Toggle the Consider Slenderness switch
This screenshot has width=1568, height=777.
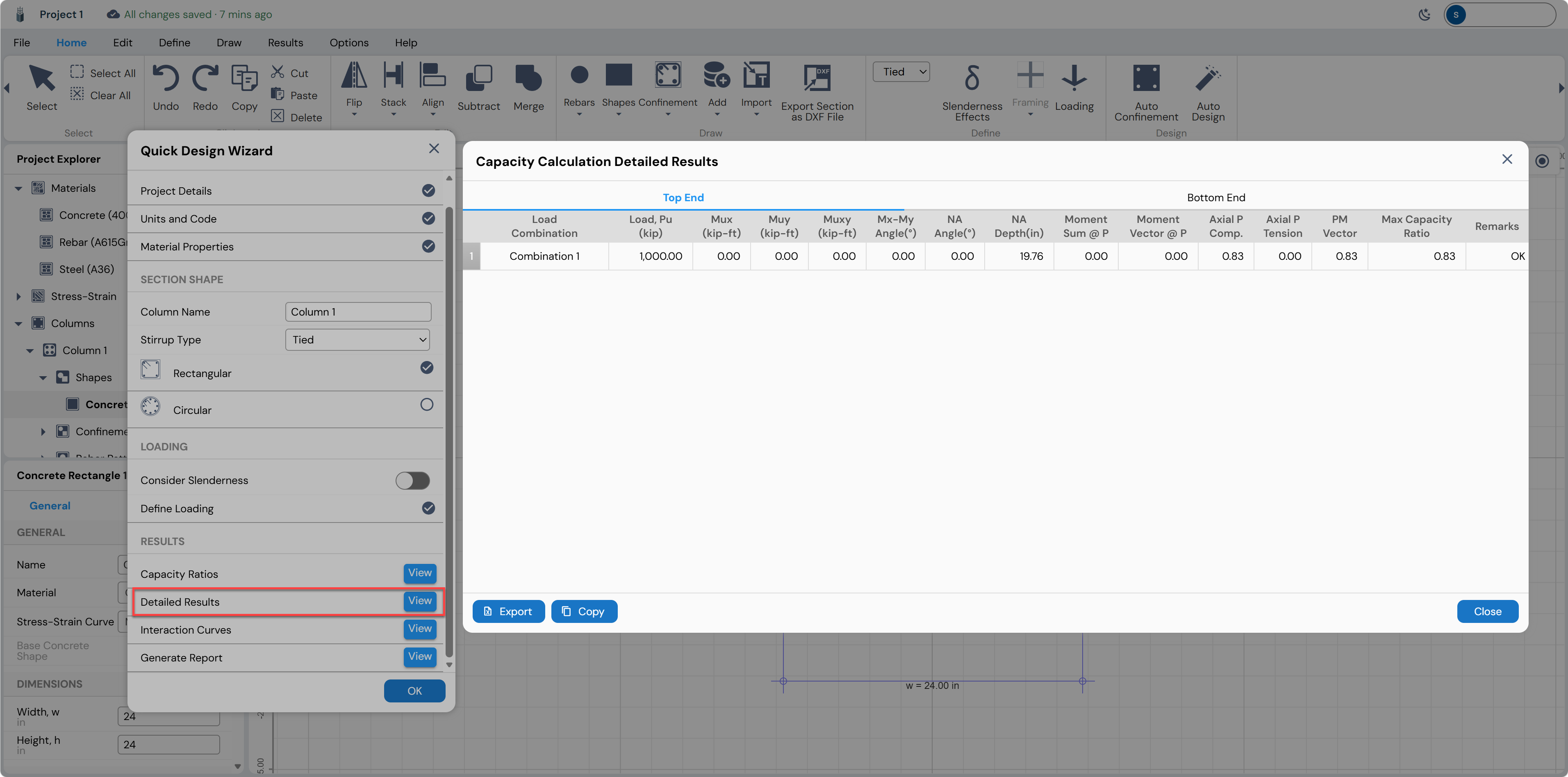413,481
